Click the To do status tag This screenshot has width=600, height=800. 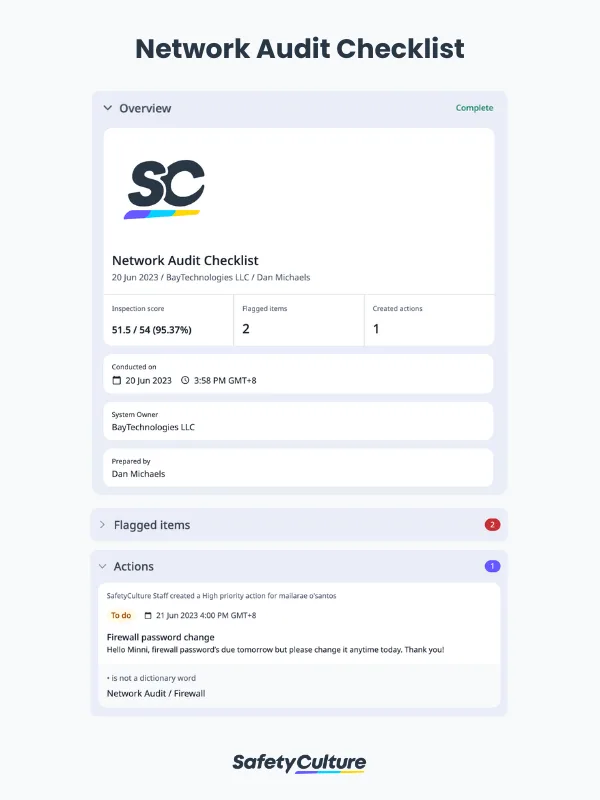121,615
